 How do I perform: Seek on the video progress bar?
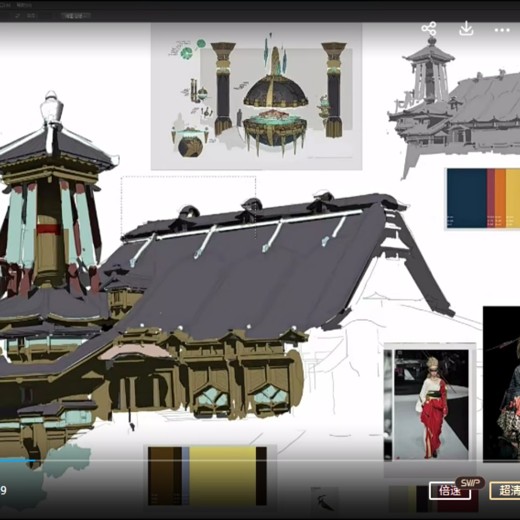[x=260, y=461]
